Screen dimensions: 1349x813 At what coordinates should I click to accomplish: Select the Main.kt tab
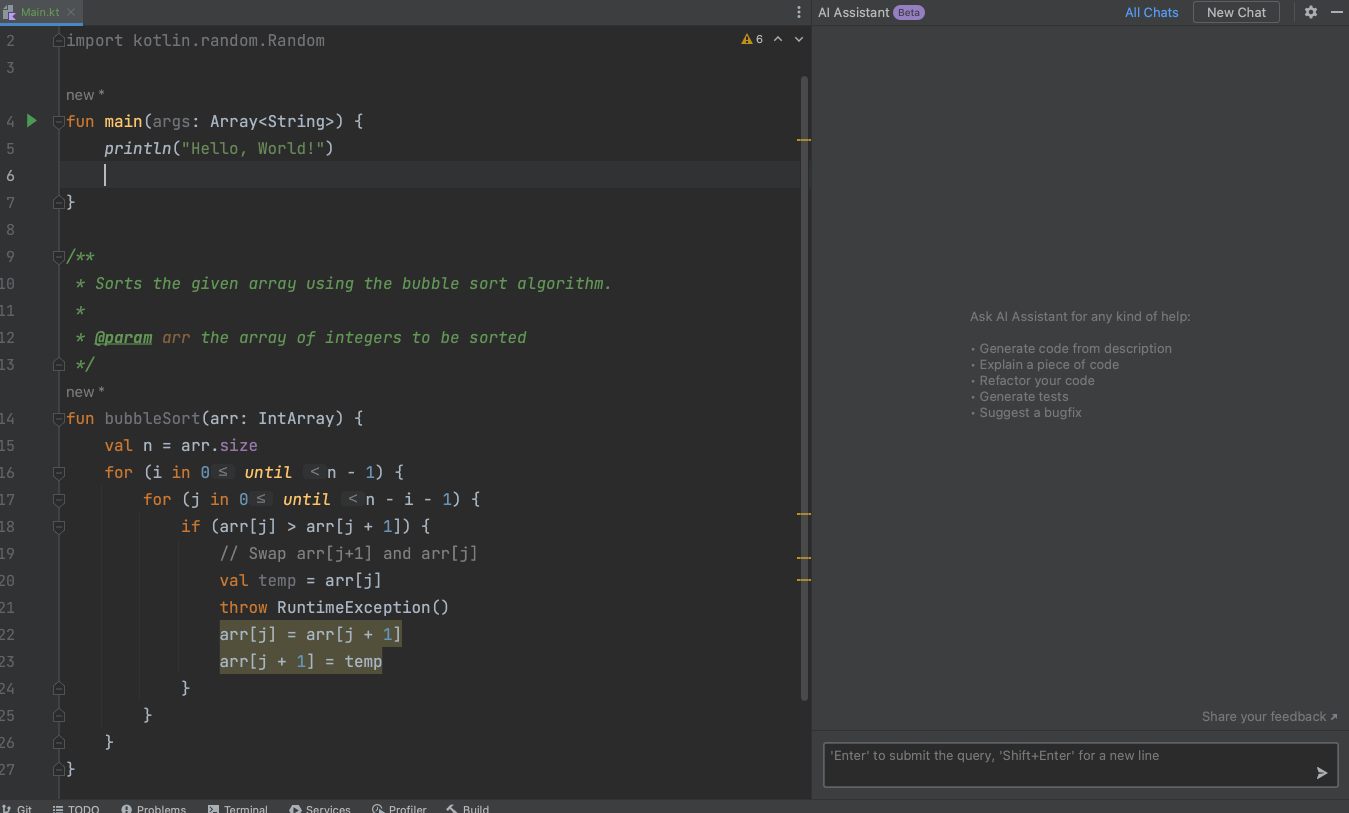pyautogui.click(x=40, y=12)
